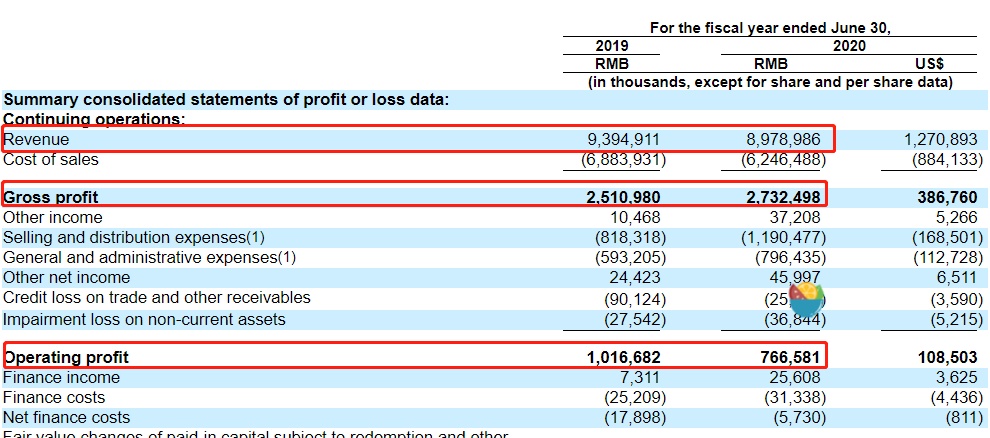Select the 'Cost of sales' label
This screenshot has height=438, width=990.
(x=51, y=160)
